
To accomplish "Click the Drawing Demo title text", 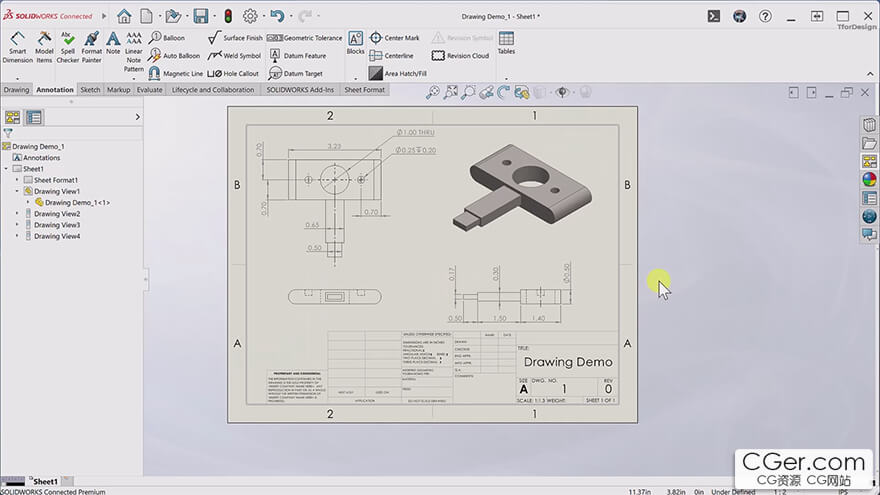I will pos(568,362).
